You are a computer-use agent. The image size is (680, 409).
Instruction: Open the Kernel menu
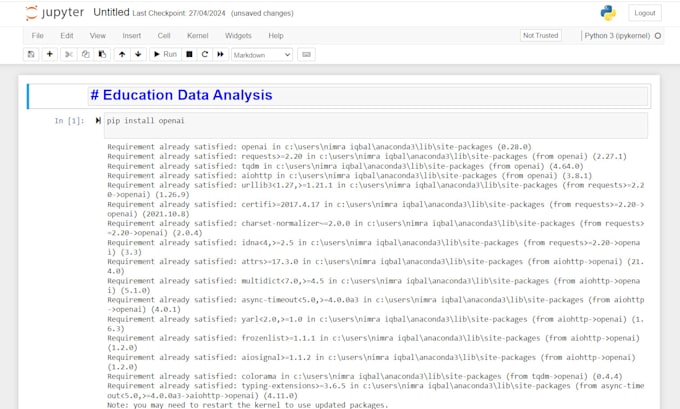[x=198, y=36]
